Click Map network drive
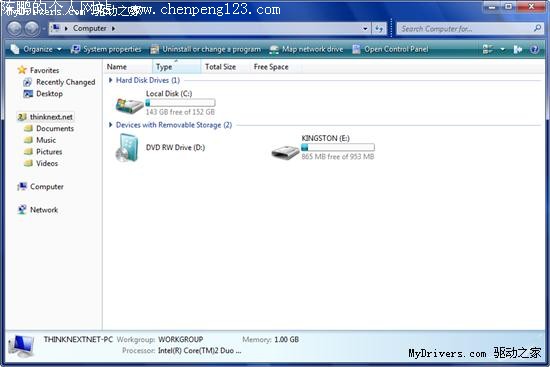 click(x=306, y=49)
